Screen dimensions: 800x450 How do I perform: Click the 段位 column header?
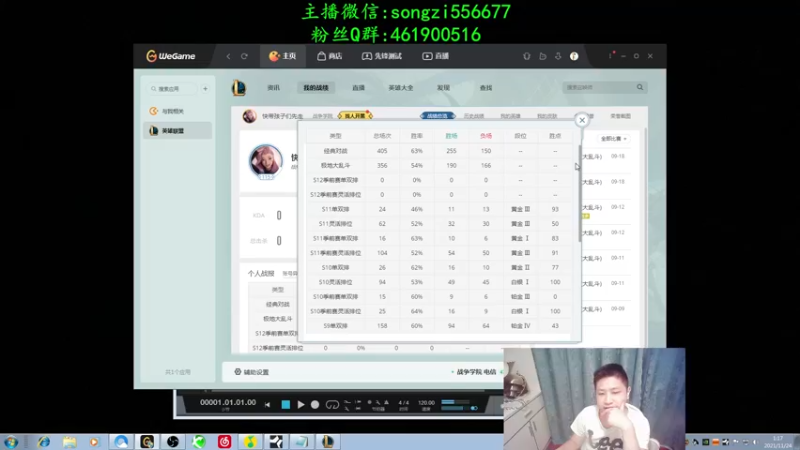520,136
